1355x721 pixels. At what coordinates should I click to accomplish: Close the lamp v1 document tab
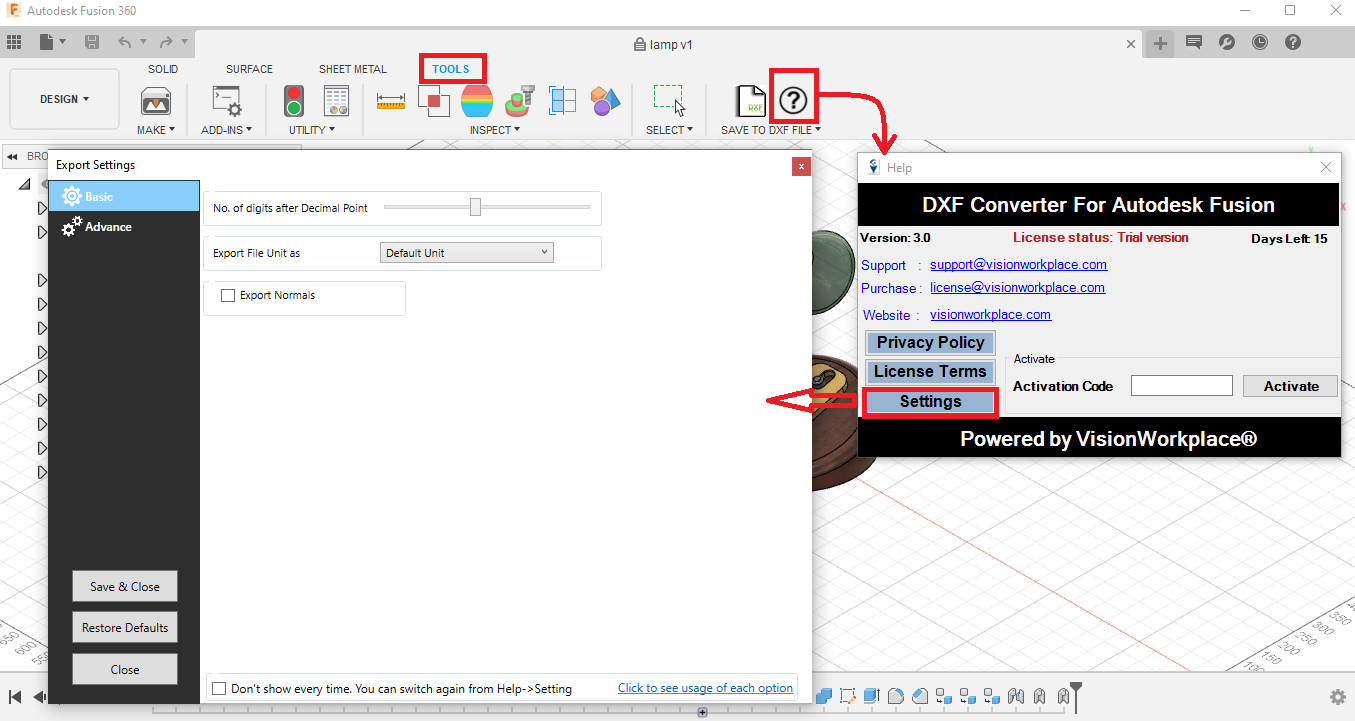tap(1131, 44)
